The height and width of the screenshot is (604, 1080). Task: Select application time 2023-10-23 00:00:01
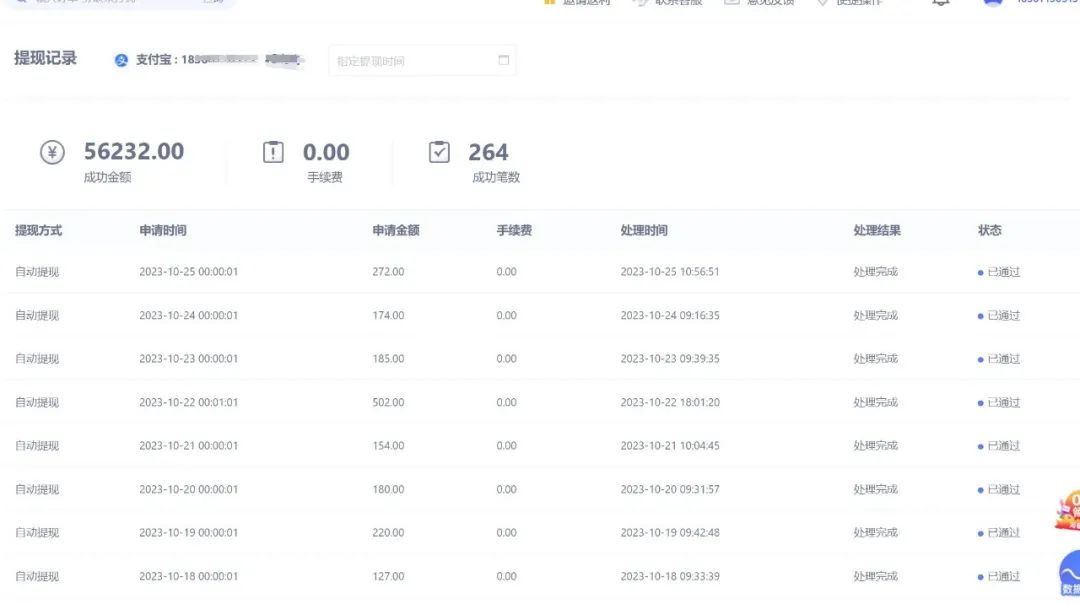(189, 359)
